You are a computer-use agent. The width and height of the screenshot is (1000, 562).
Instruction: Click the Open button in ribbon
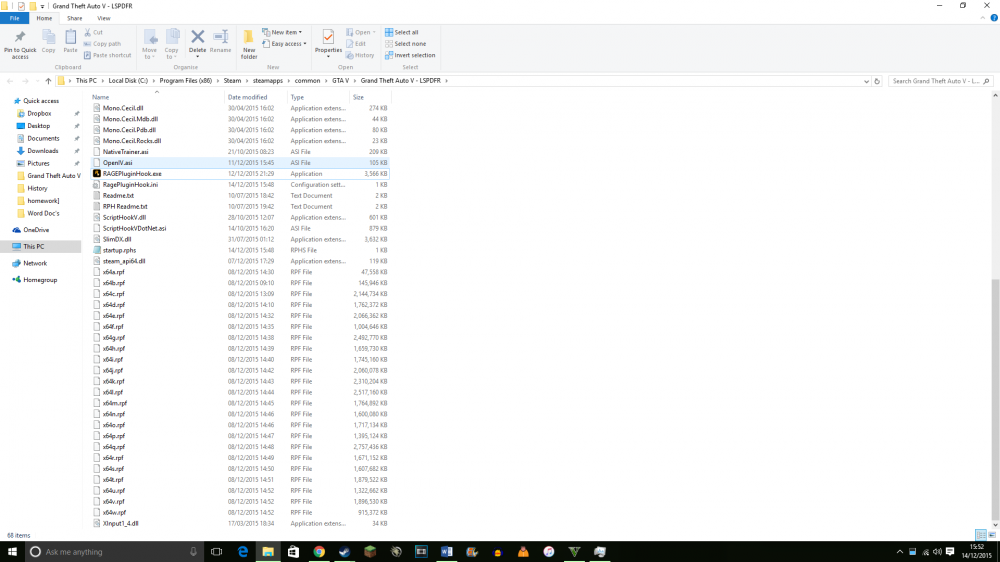[360, 32]
